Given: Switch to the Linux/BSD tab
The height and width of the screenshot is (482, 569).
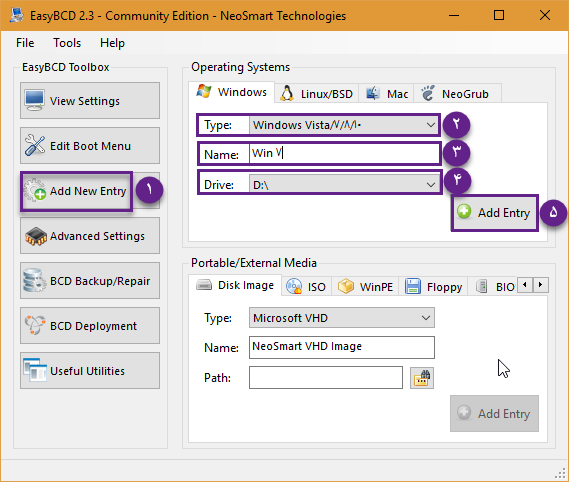Looking at the screenshot, I should [x=316, y=94].
